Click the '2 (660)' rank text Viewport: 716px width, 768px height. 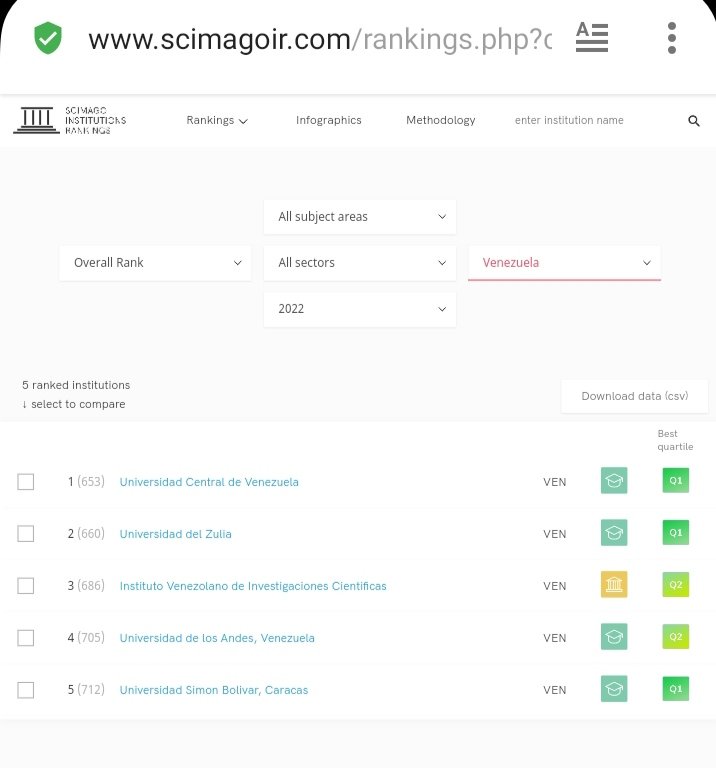tap(86, 533)
